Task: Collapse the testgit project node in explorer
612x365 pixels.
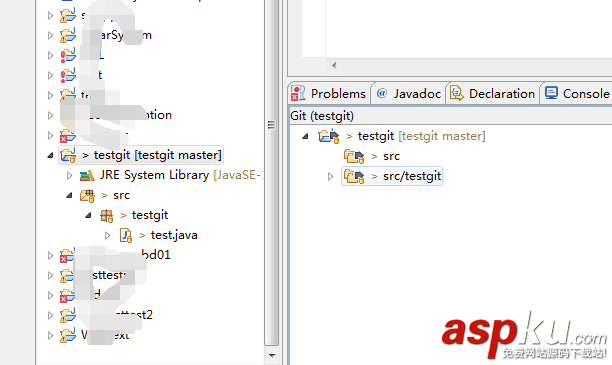Action: pos(50,155)
